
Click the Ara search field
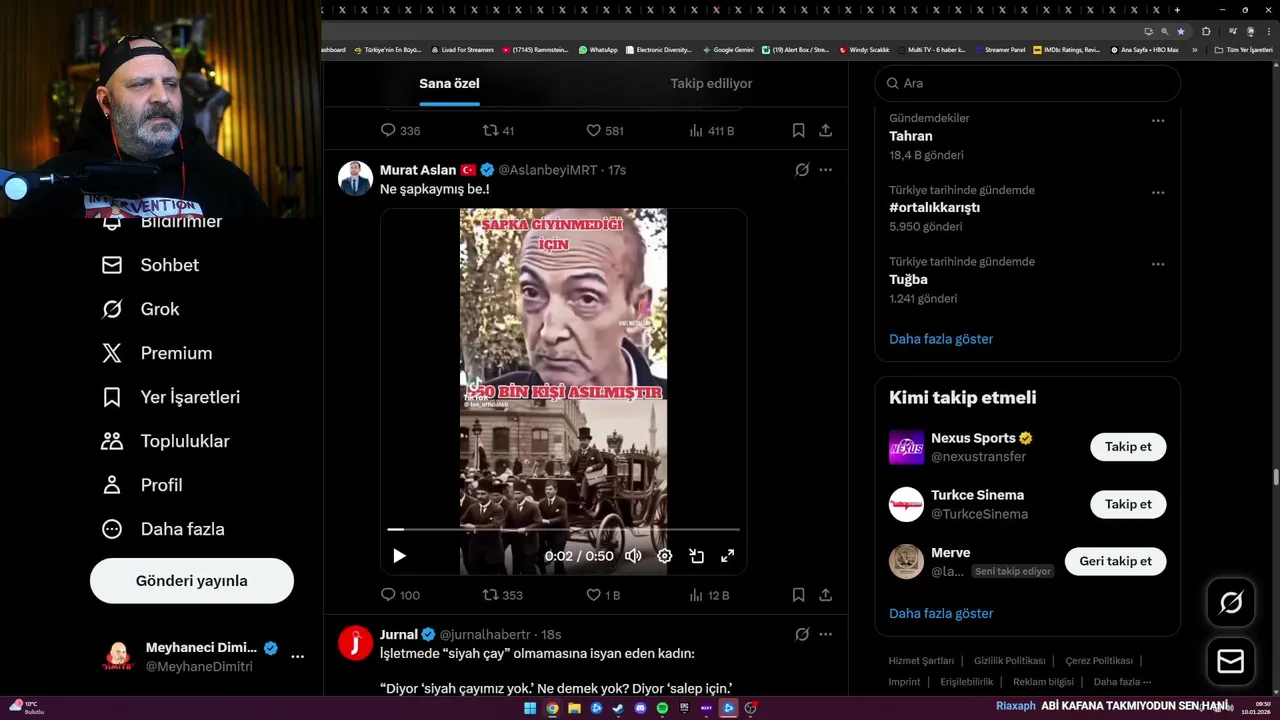pyautogui.click(x=1028, y=83)
